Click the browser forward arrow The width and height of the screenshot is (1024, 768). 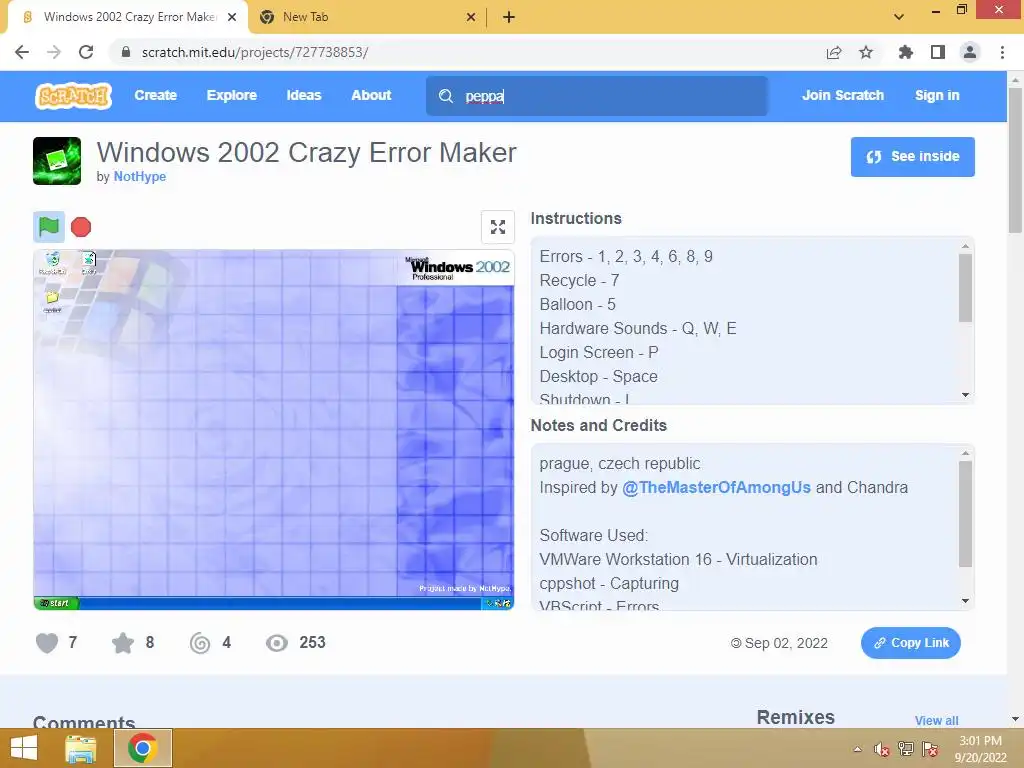click(x=54, y=52)
